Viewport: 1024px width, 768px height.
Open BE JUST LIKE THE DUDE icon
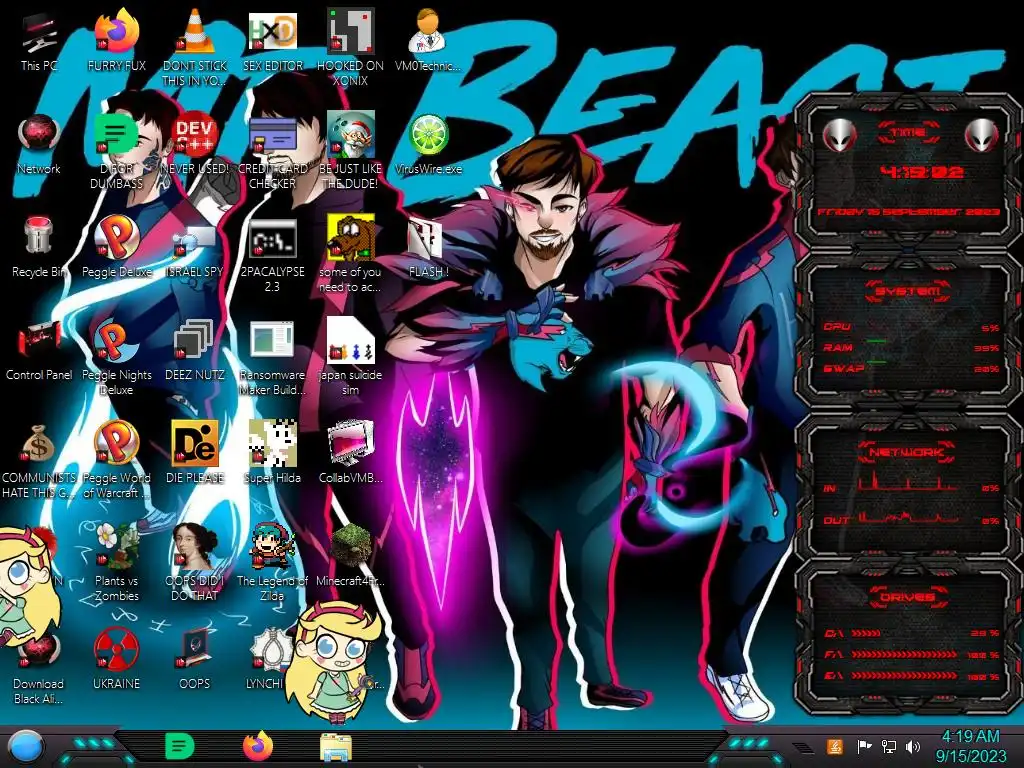click(x=351, y=135)
